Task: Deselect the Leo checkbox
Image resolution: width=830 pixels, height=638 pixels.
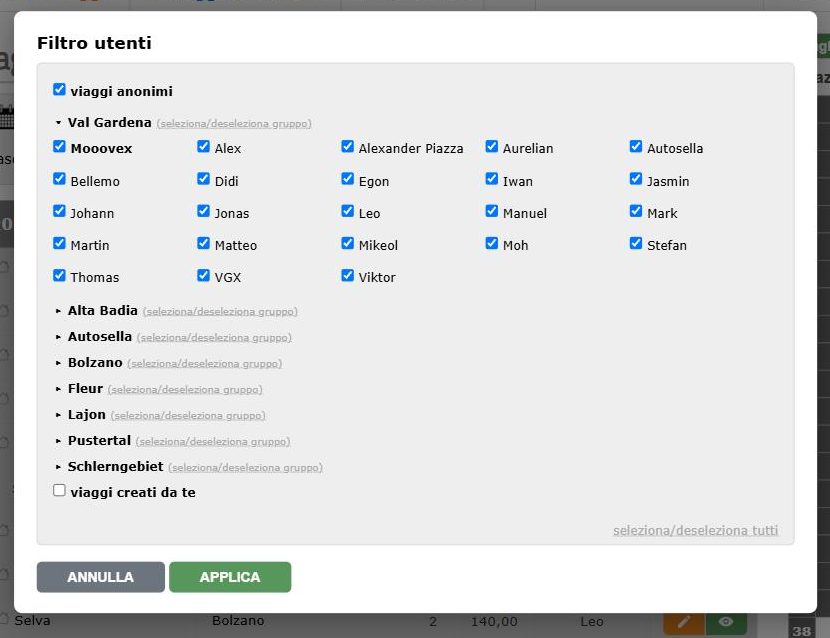Action: click(347, 211)
